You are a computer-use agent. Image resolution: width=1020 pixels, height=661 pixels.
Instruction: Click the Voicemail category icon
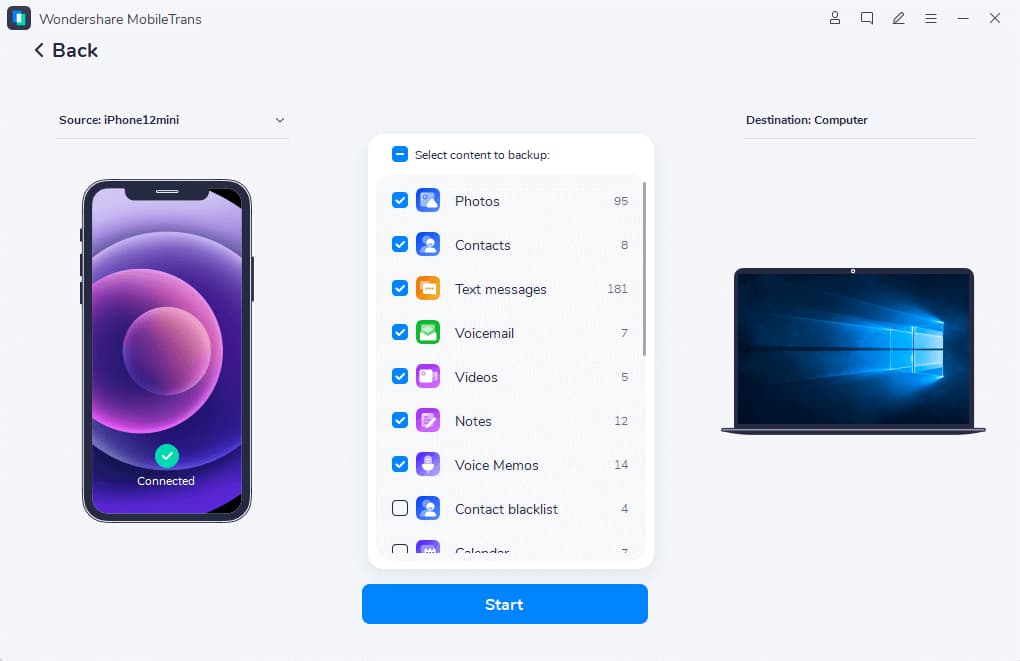click(428, 332)
